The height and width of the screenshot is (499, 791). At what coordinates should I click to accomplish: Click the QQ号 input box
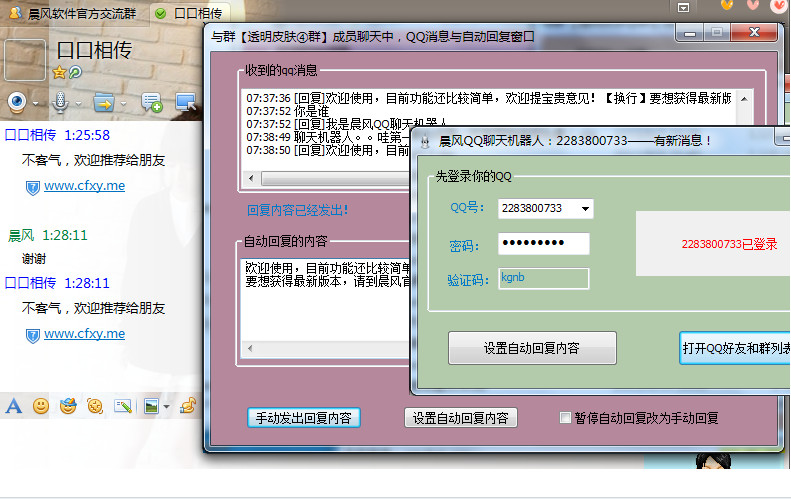(x=545, y=209)
